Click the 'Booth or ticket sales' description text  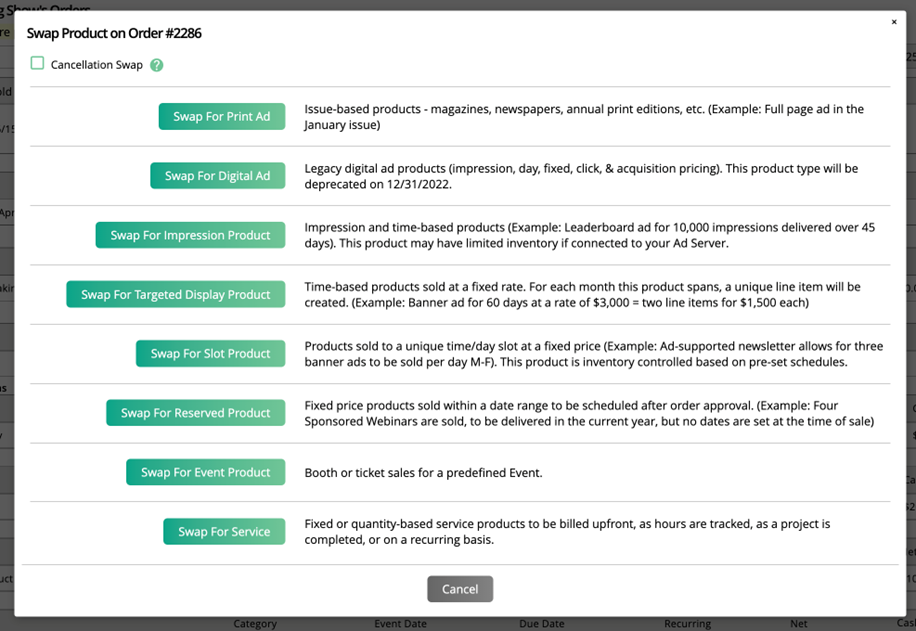(423, 473)
